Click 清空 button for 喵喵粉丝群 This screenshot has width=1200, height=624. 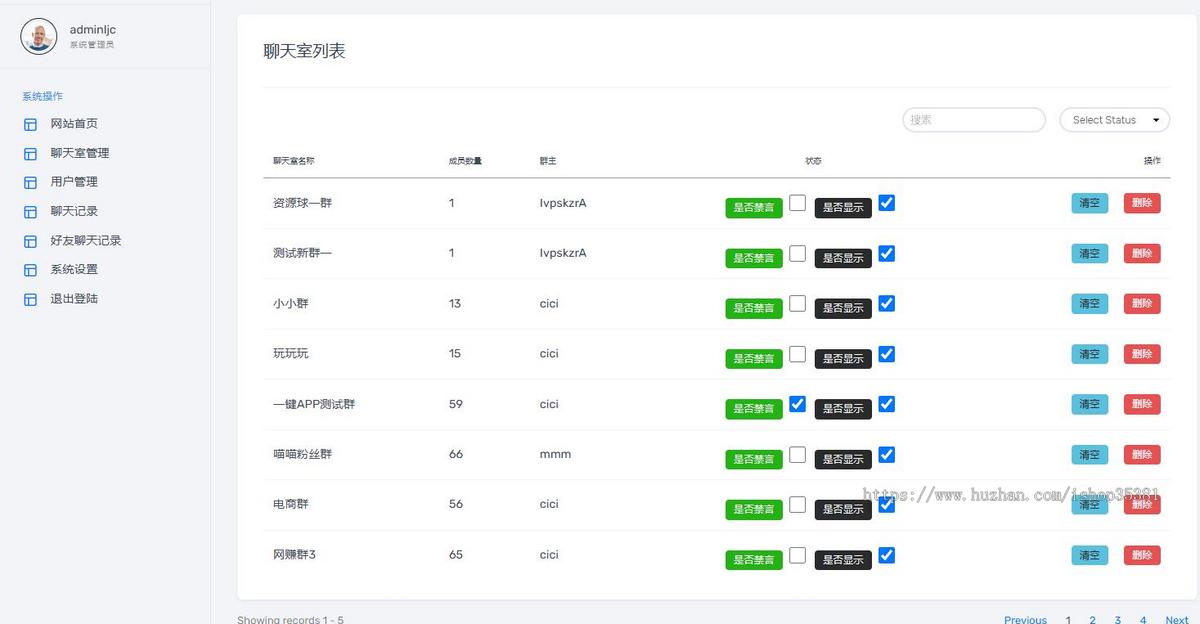coord(1089,455)
